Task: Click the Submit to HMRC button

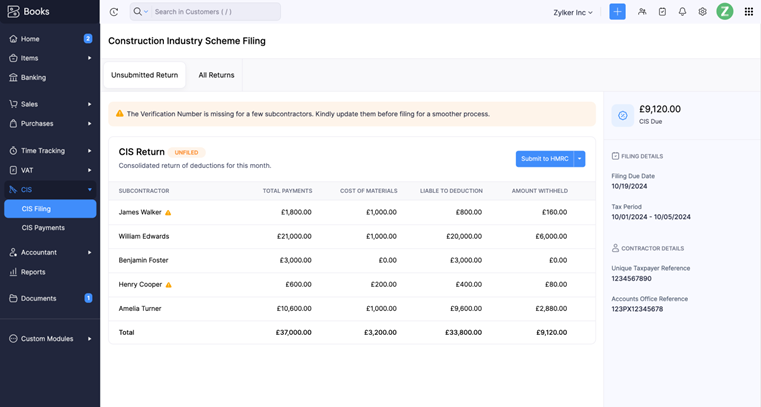Action: tap(545, 159)
